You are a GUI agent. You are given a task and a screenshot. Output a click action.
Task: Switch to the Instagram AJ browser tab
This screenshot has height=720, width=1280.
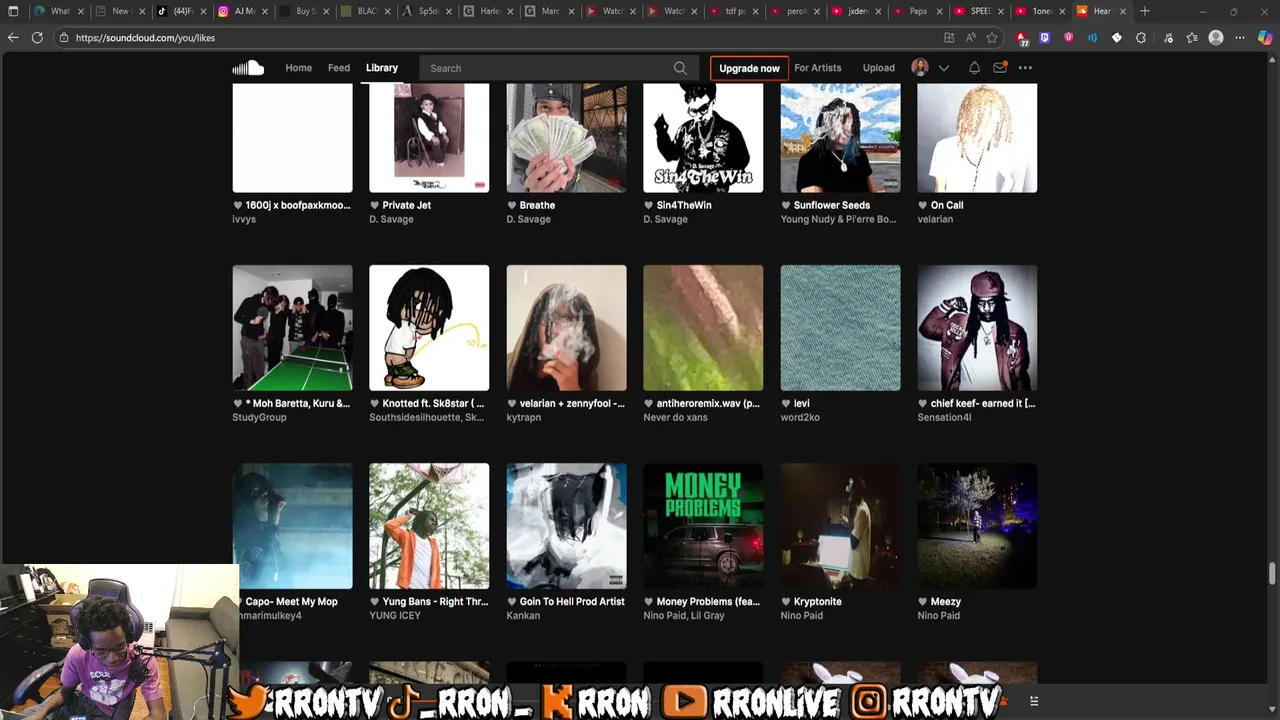click(243, 11)
